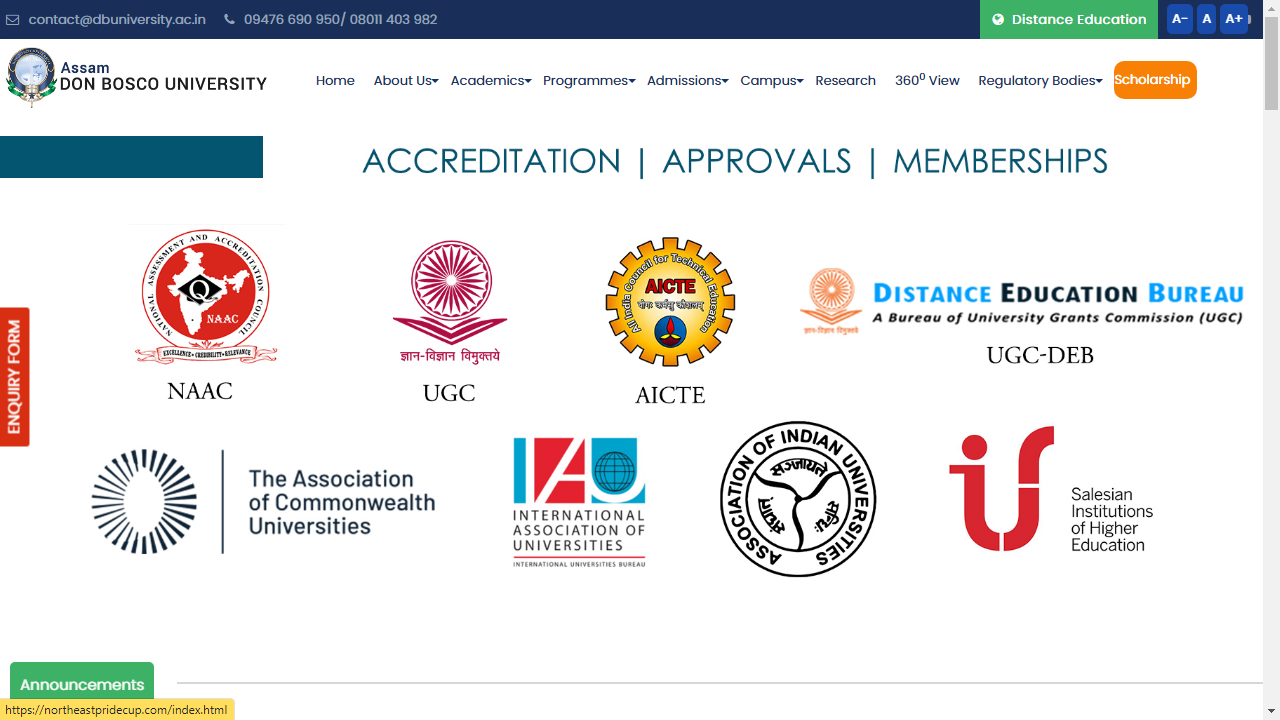Click the NAAC accreditation logo
This screenshot has width=1280, height=720.
206,297
